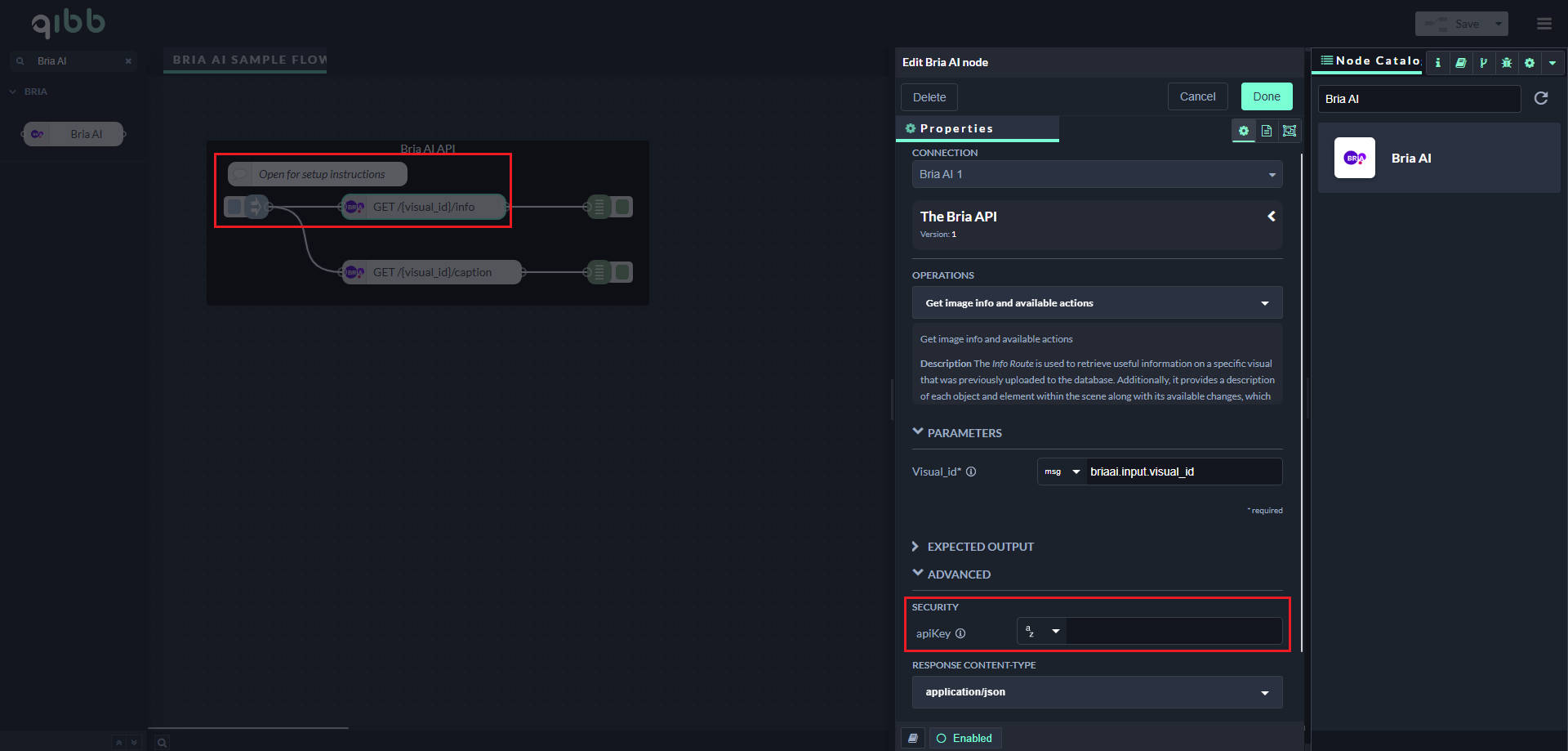Clear the palette search filter
Image resolution: width=1568 pixels, height=751 pixels.
(128, 61)
